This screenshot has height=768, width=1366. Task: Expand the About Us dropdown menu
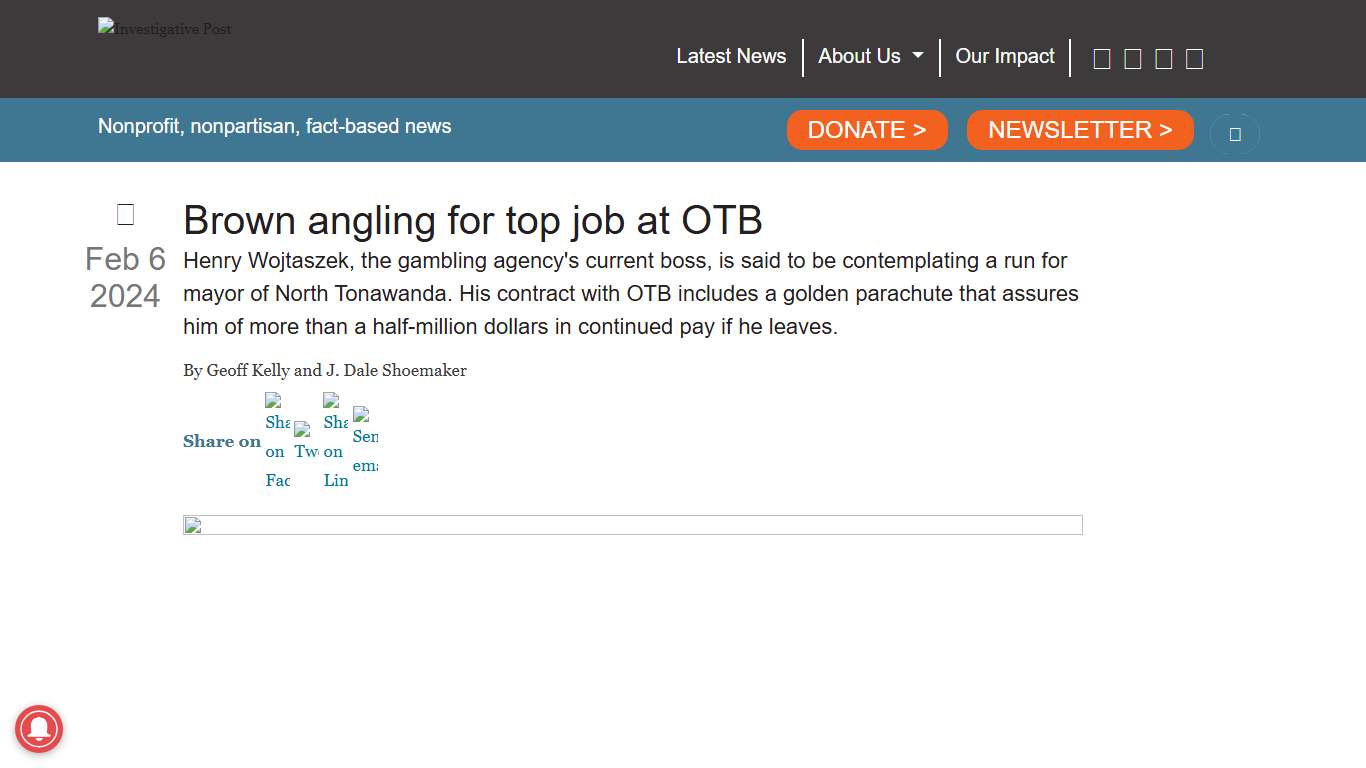pyautogui.click(x=870, y=57)
